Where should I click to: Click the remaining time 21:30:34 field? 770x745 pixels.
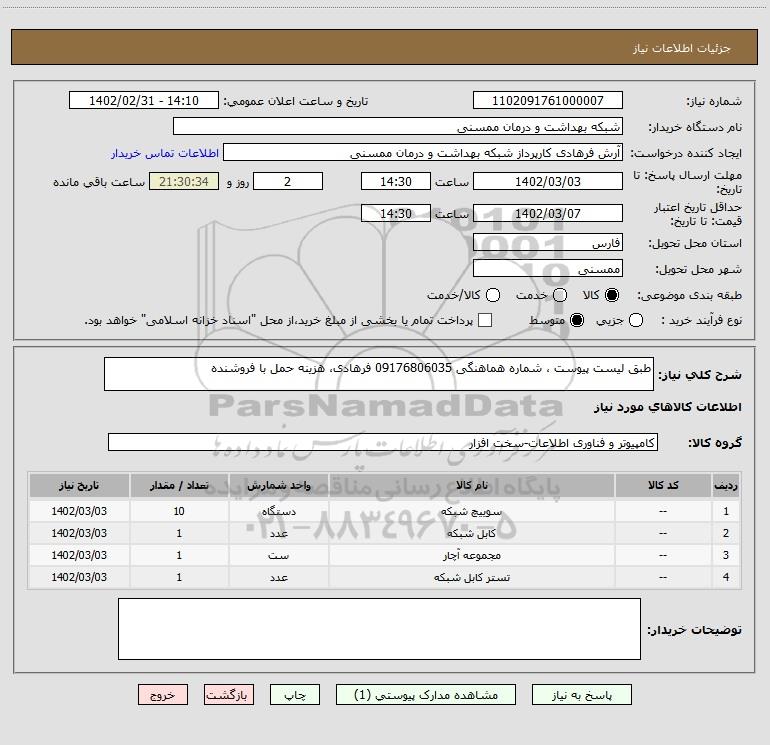184,181
